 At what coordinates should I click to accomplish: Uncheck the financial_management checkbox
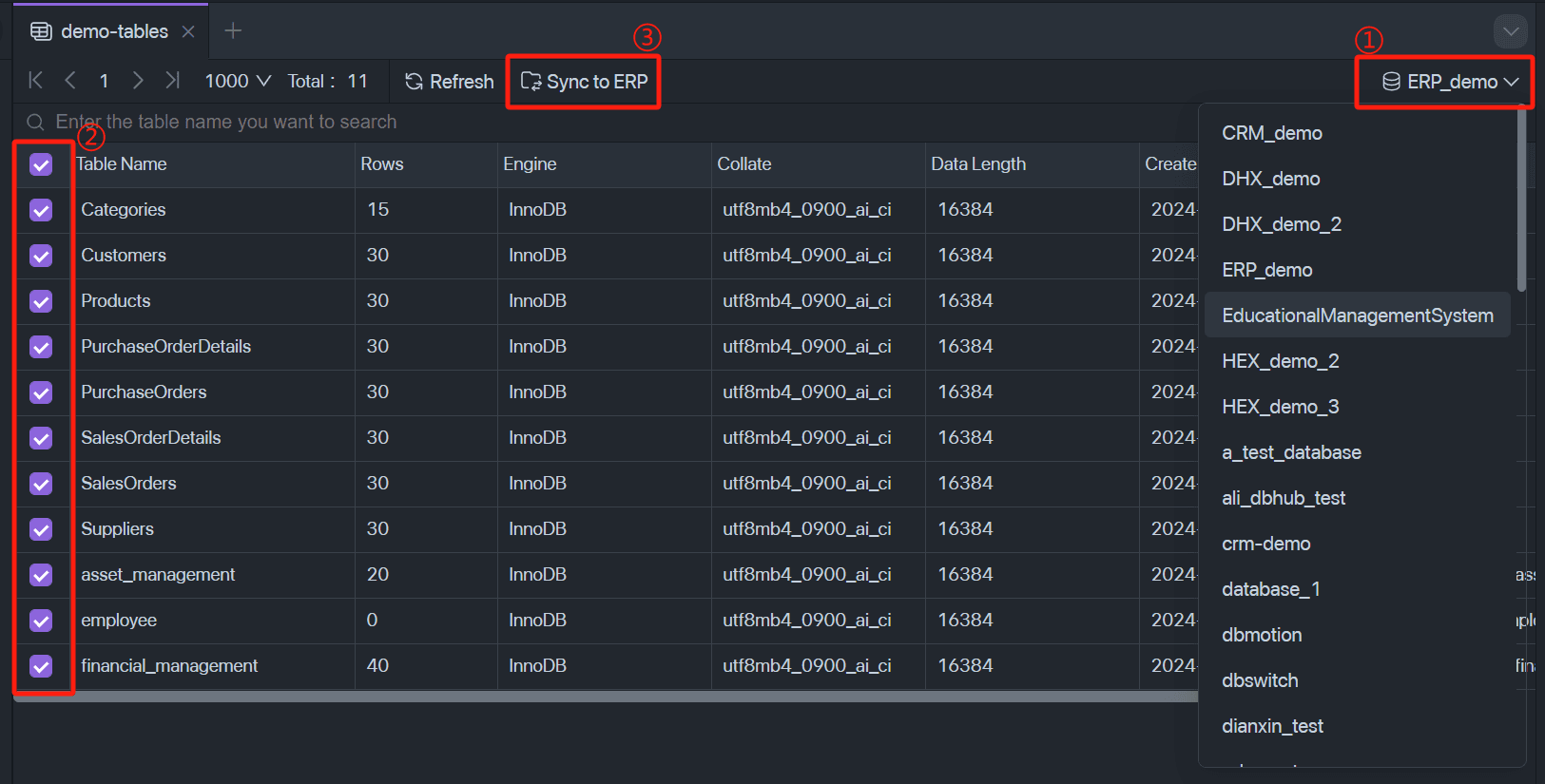[41, 666]
